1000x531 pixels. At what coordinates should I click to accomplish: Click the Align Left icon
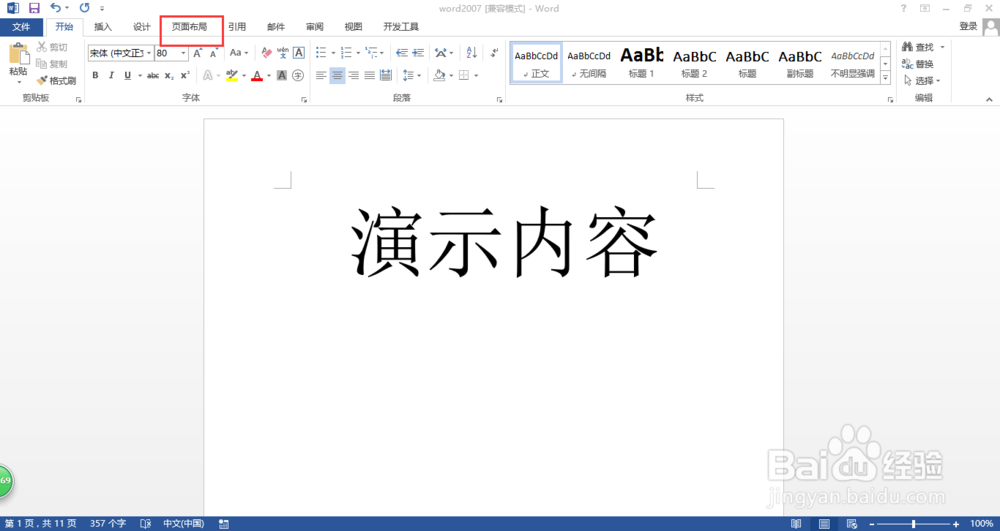pos(321,75)
